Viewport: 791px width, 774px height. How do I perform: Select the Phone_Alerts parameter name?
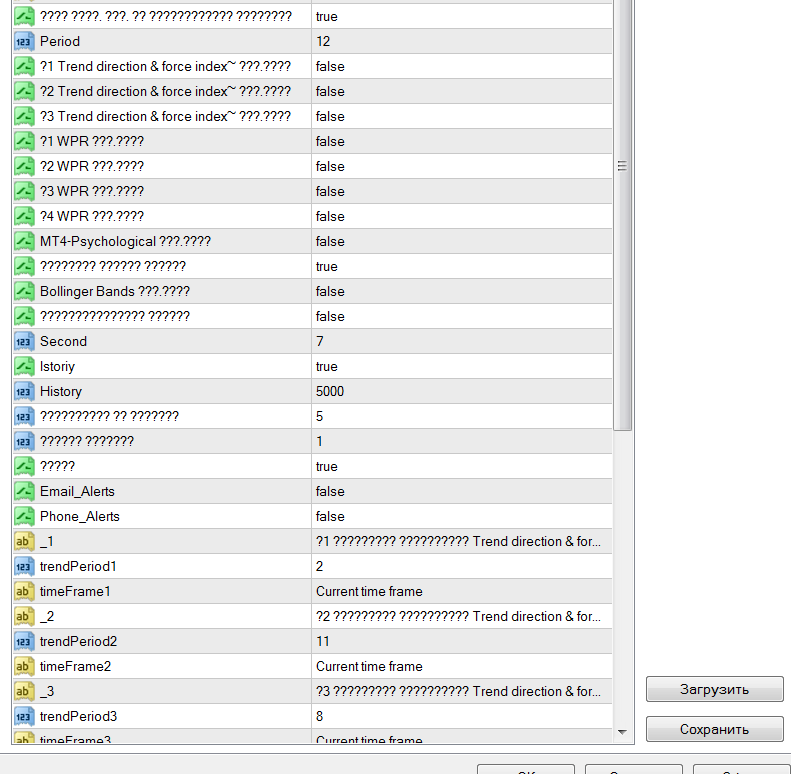coord(80,516)
